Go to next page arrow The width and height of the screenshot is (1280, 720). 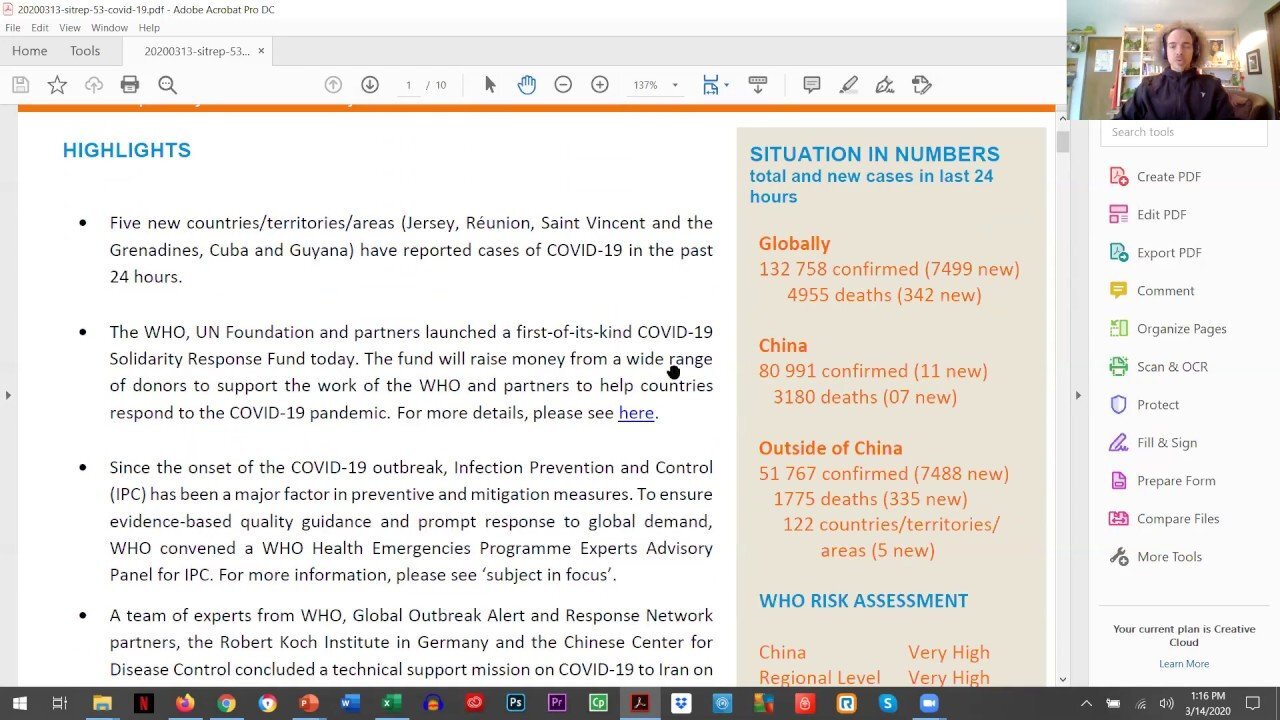click(370, 85)
